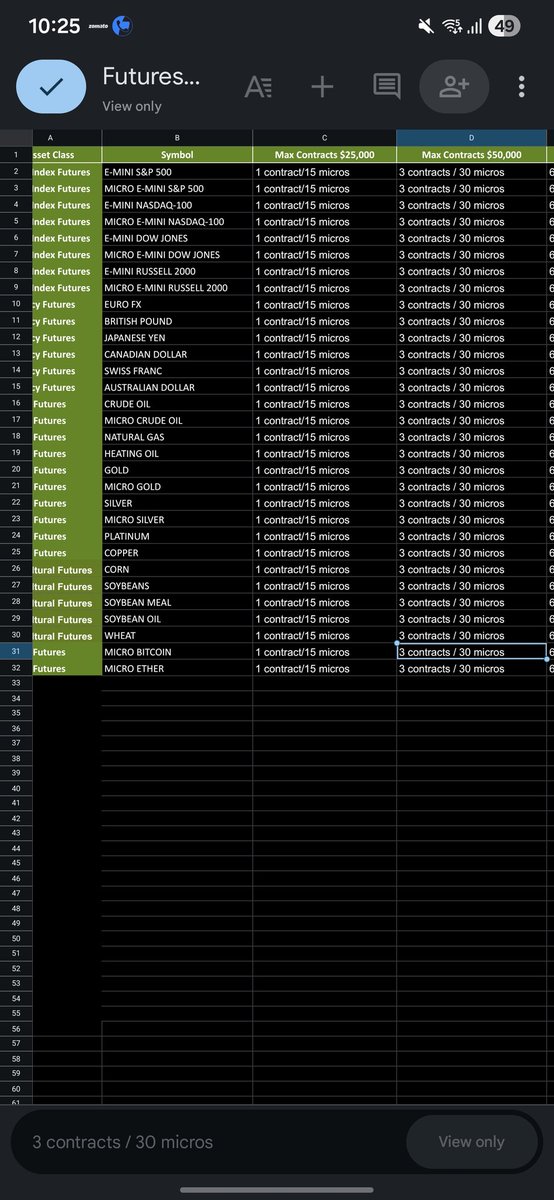Select the MICRO E-MINI DOW JONES cell
This screenshot has height=1200, width=554.
click(x=177, y=254)
